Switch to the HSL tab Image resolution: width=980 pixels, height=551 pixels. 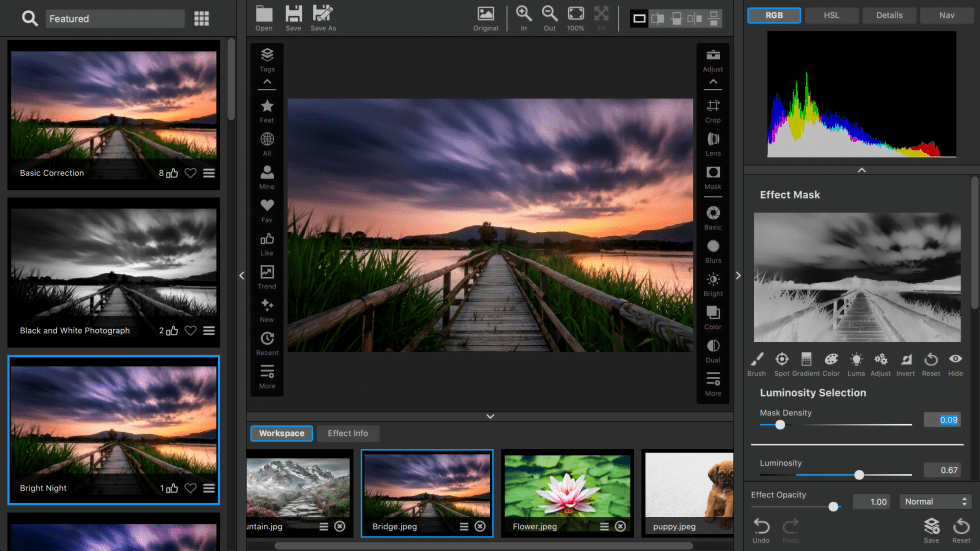click(831, 15)
